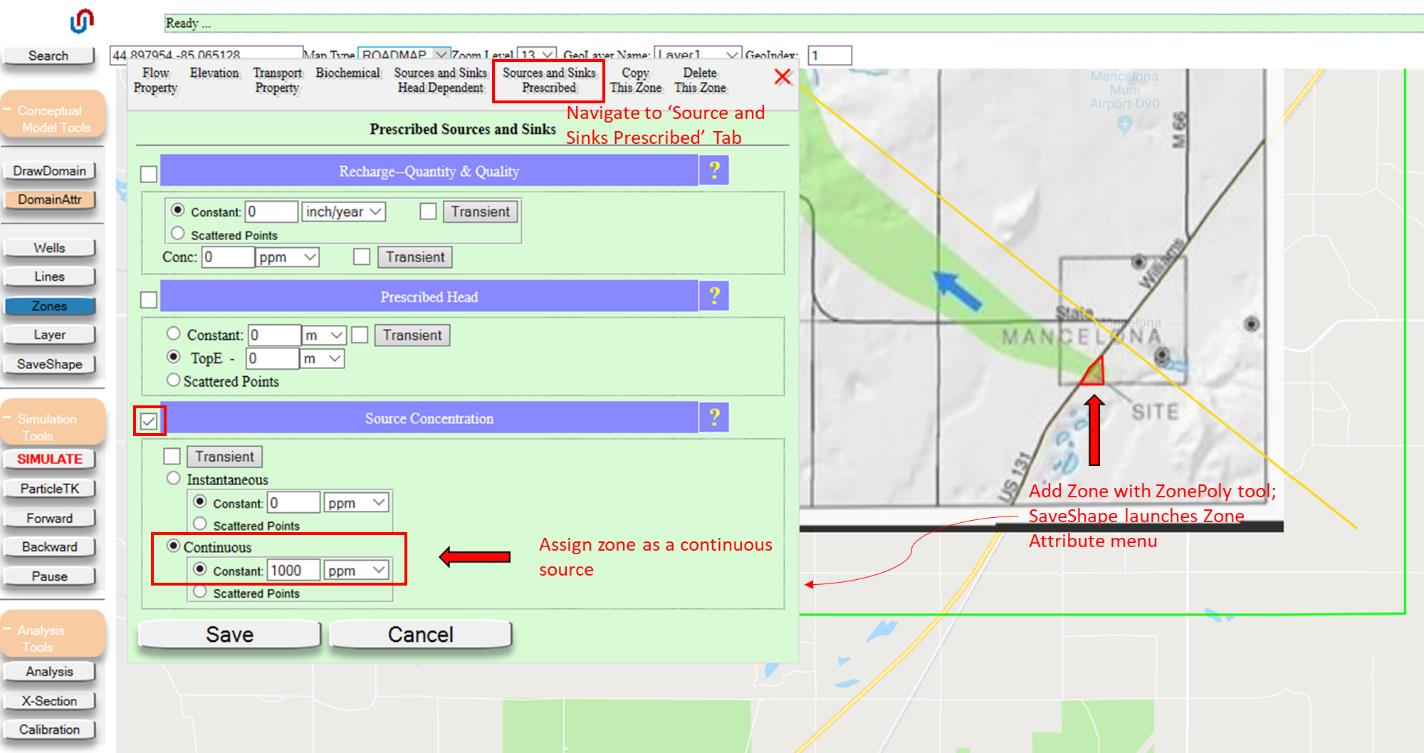This screenshot has width=1424, height=753.
Task: Select the Continuous source radio button
Action: click(174, 546)
